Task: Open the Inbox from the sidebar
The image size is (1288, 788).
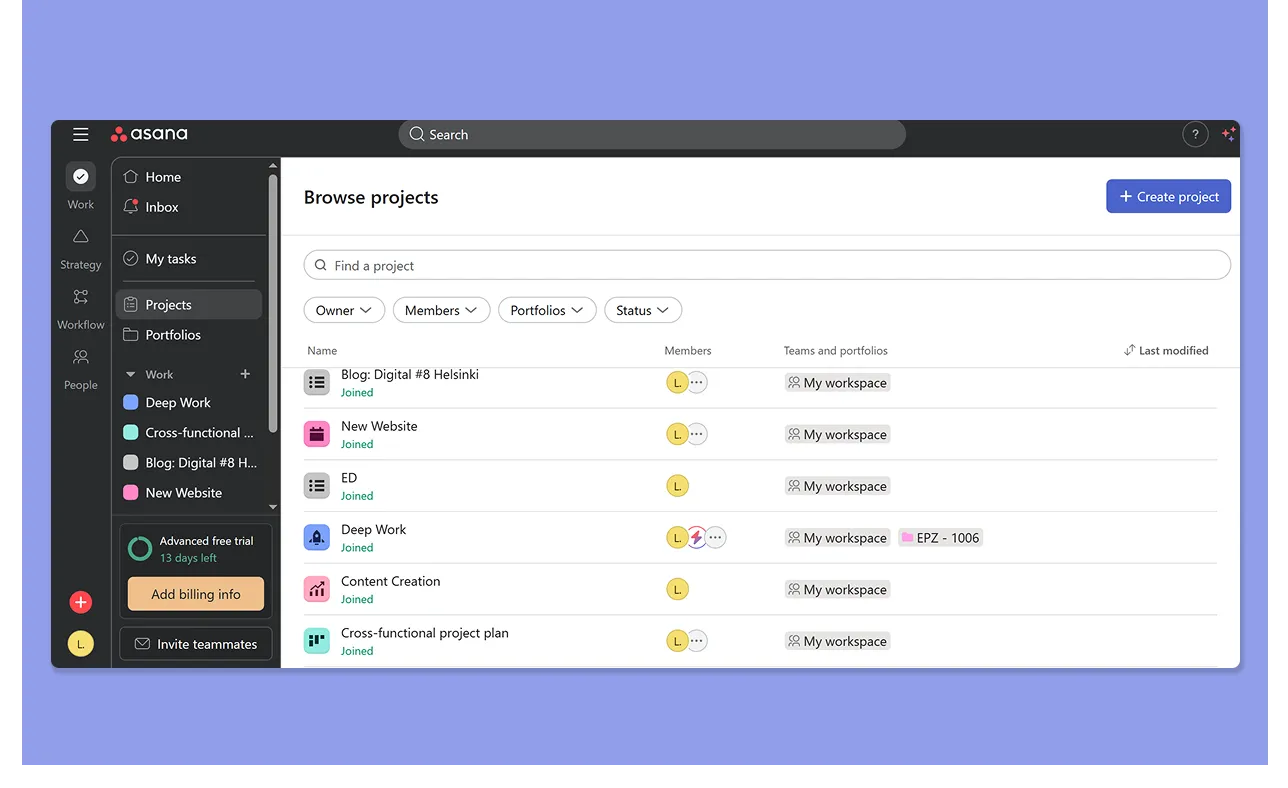Action: point(161,207)
